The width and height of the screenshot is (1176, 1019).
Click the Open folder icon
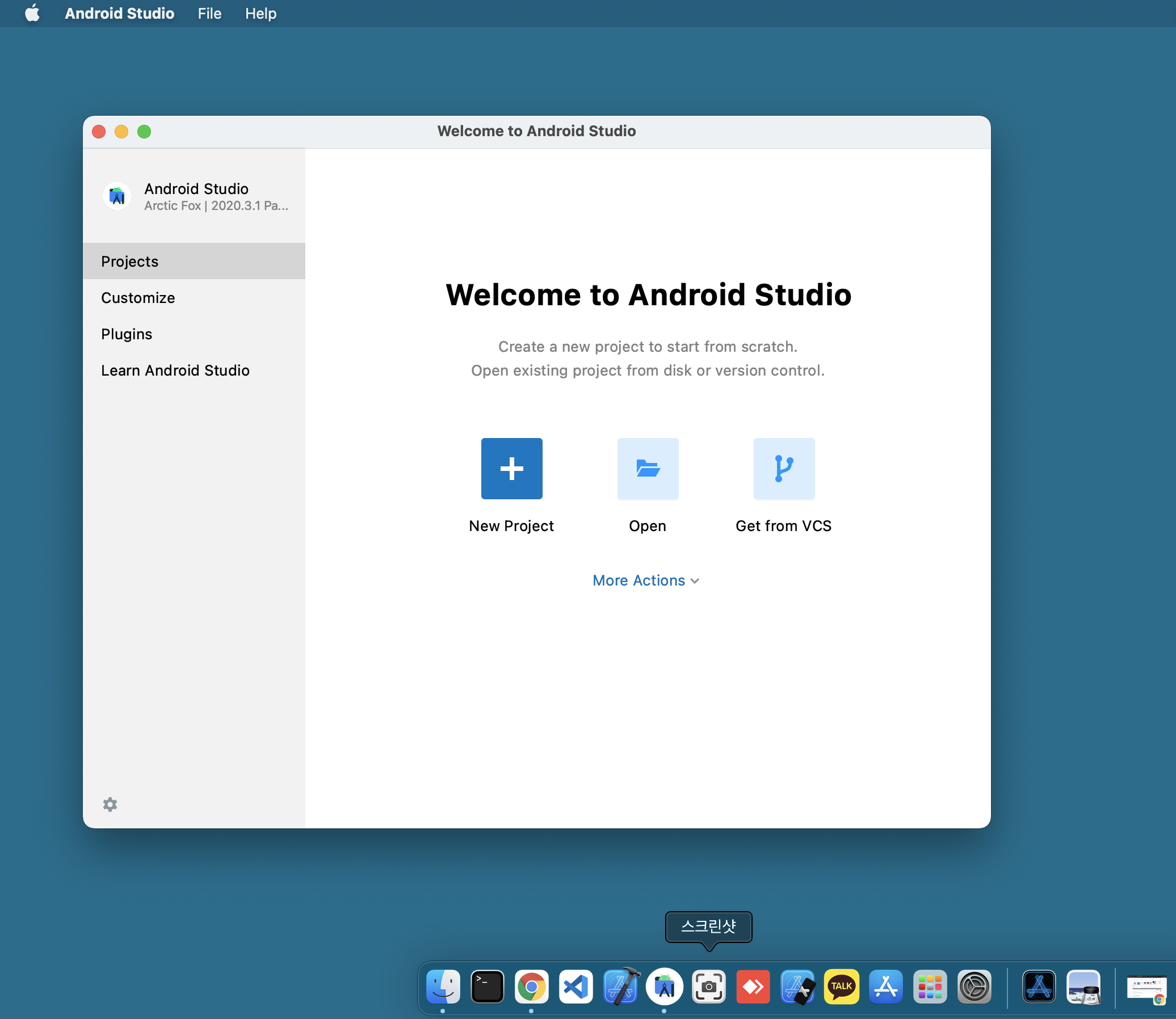click(648, 469)
